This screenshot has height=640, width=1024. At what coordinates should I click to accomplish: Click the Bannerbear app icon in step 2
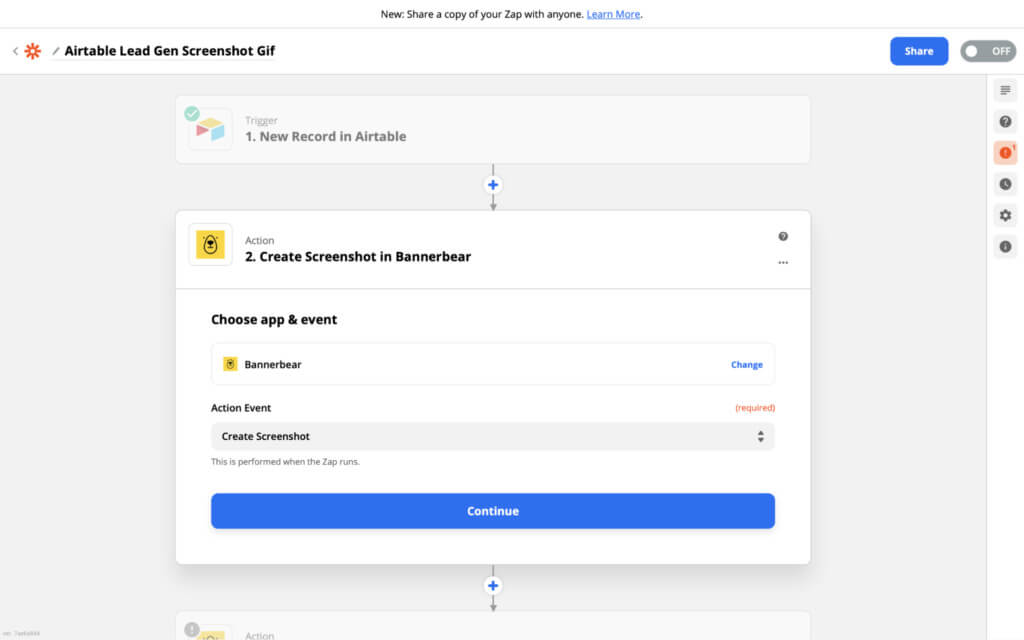click(x=209, y=244)
